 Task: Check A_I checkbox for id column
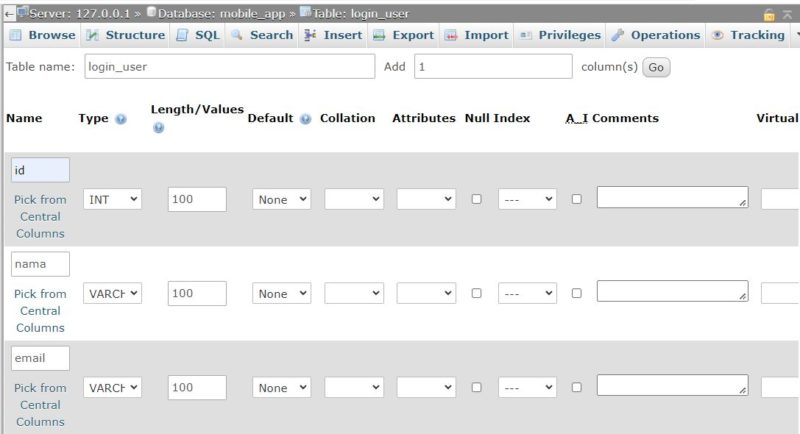[576, 199]
